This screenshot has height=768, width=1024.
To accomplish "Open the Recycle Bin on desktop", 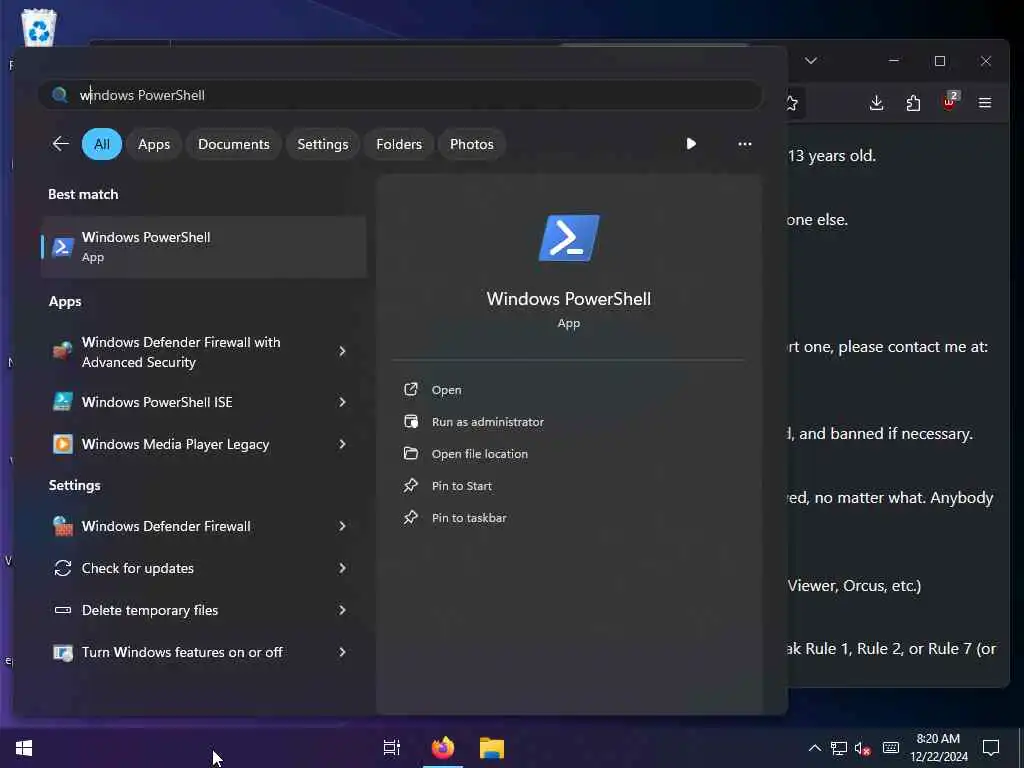I will (39, 28).
